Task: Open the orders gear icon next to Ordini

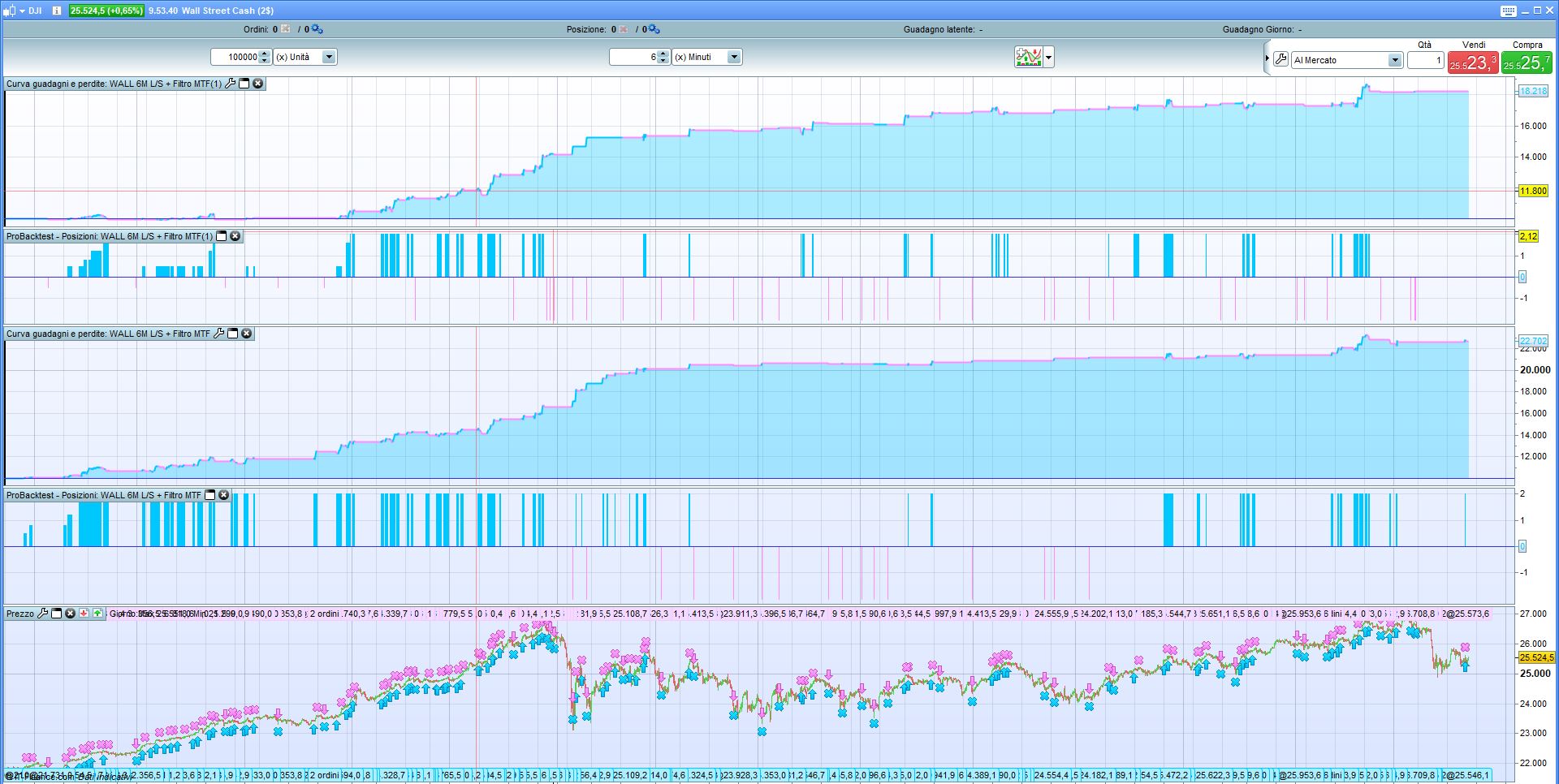Action: coord(317,29)
